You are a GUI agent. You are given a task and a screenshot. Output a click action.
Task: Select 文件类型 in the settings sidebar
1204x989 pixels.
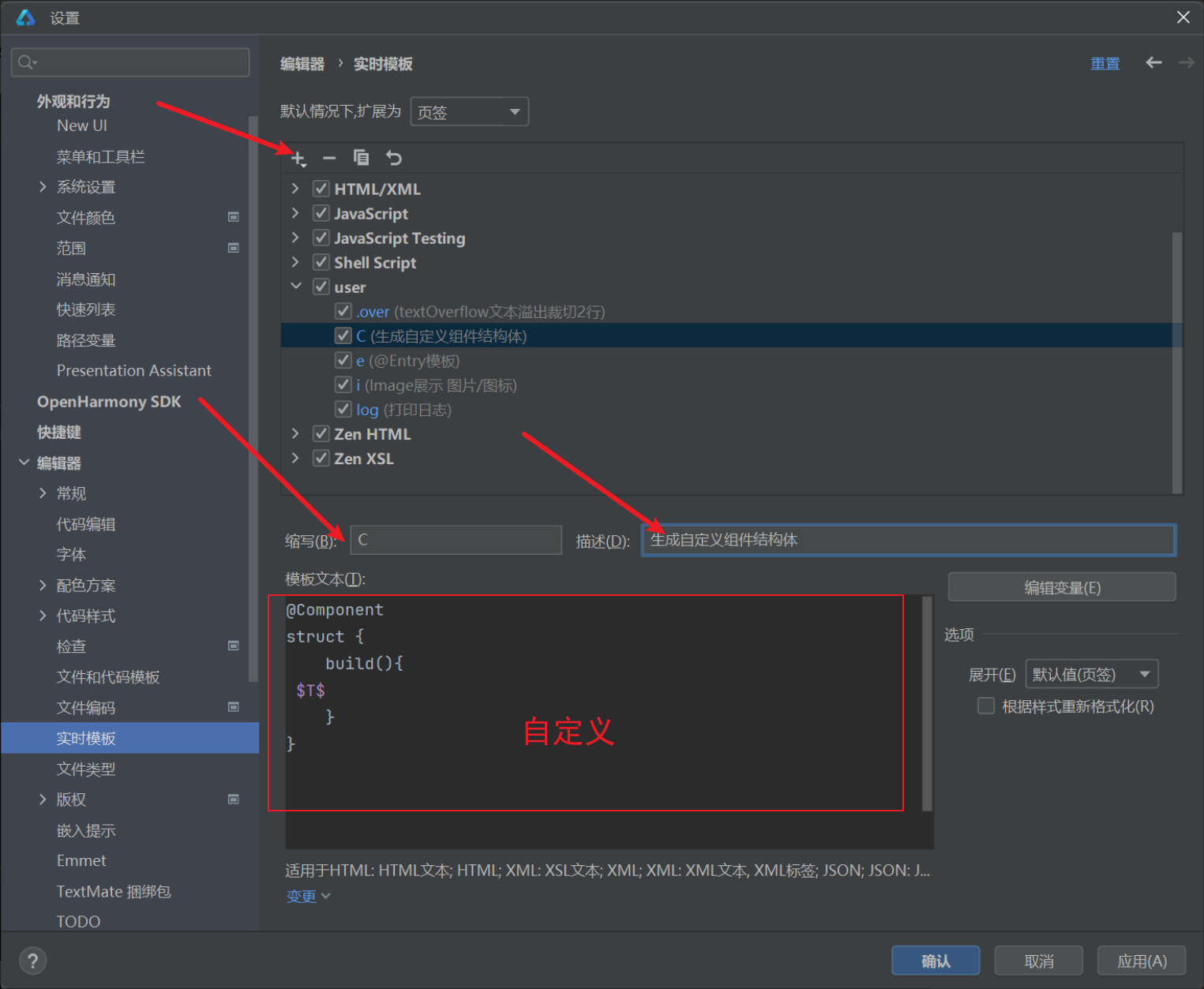[x=86, y=769]
